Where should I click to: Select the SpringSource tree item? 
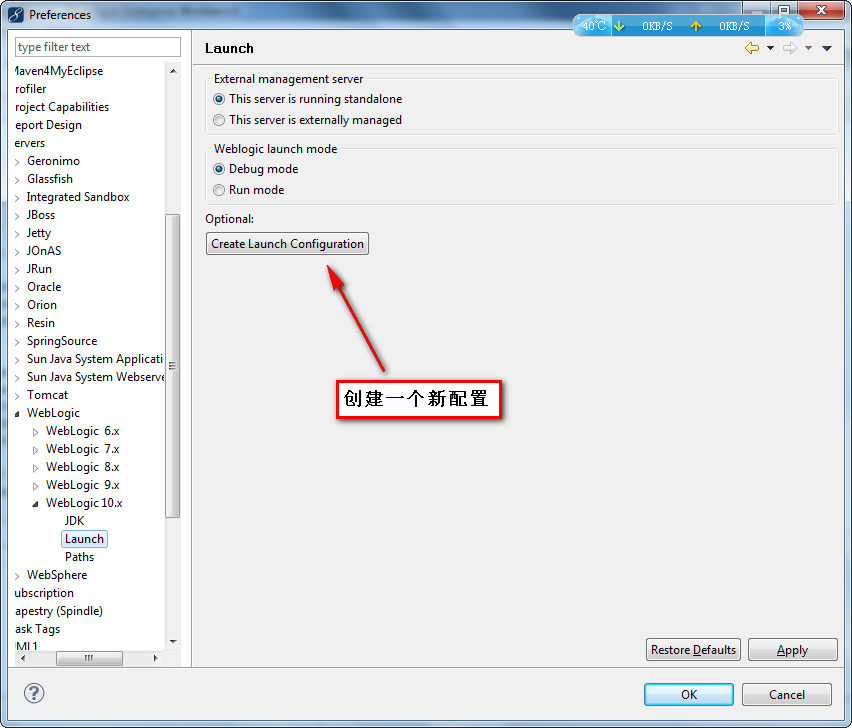click(62, 341)
